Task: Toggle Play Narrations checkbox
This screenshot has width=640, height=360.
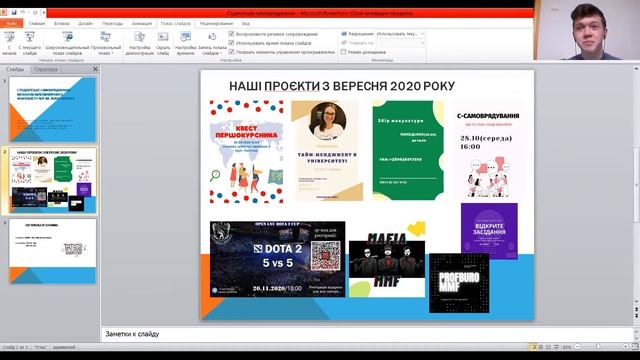Action: (231, 34)
